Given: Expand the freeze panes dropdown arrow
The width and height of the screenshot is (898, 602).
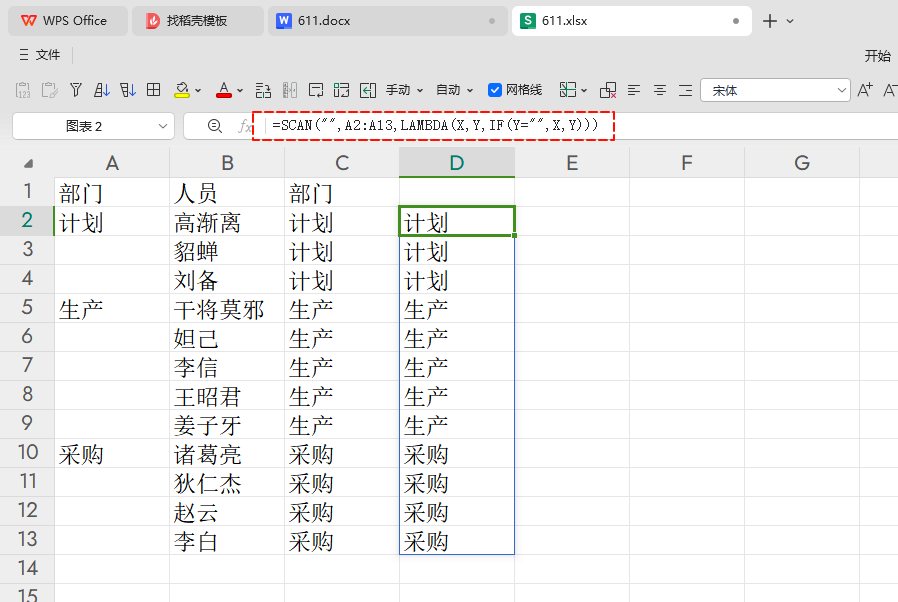Looking at the screenshot, I should pos(584,91).
